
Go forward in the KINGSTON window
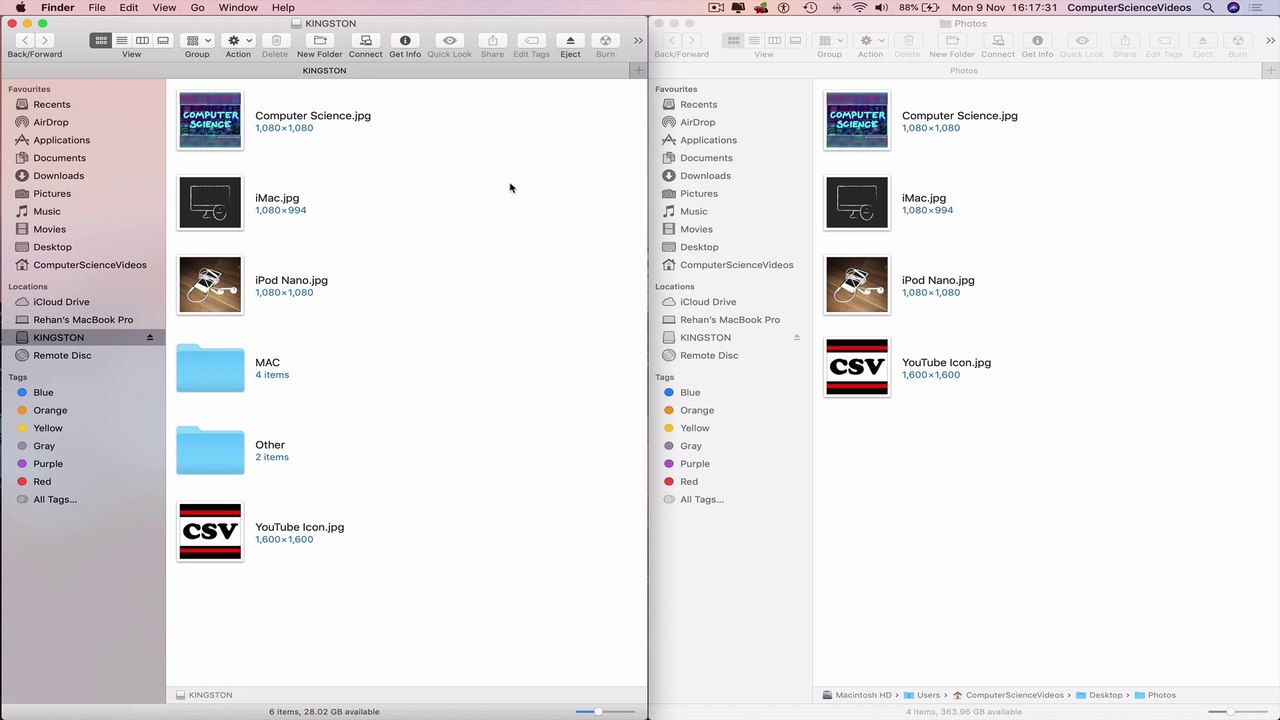coord(44,40)
